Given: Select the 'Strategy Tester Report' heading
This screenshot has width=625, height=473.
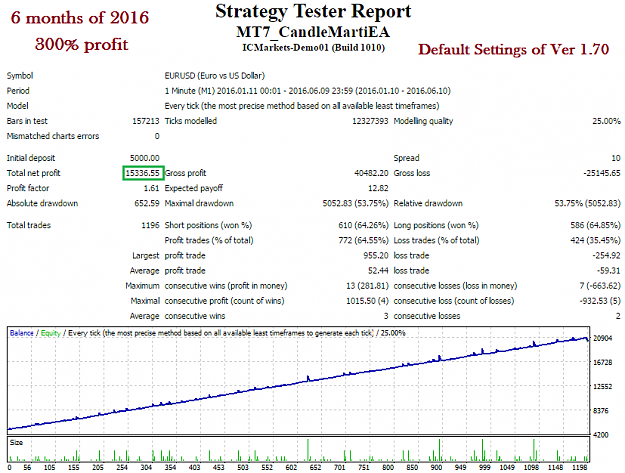Looking at the screenshot, I should click(313, 12).
